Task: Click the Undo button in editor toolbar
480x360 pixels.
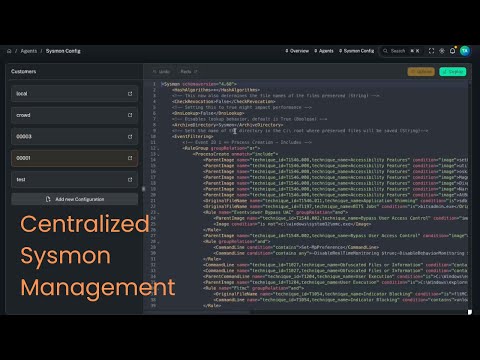Action: pyautogui.click(x=161, y=72)
